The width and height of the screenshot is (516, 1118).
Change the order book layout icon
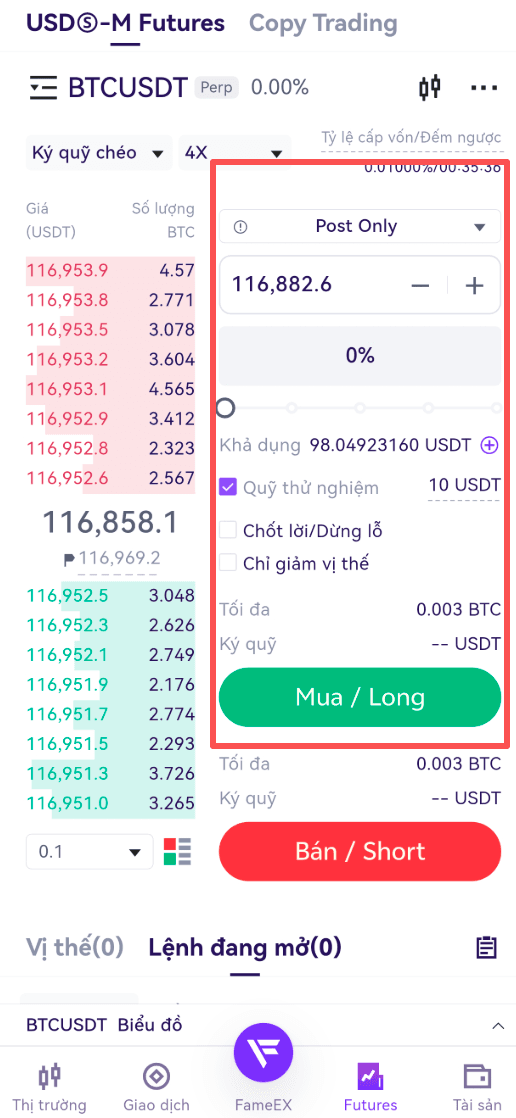[177, 851]
